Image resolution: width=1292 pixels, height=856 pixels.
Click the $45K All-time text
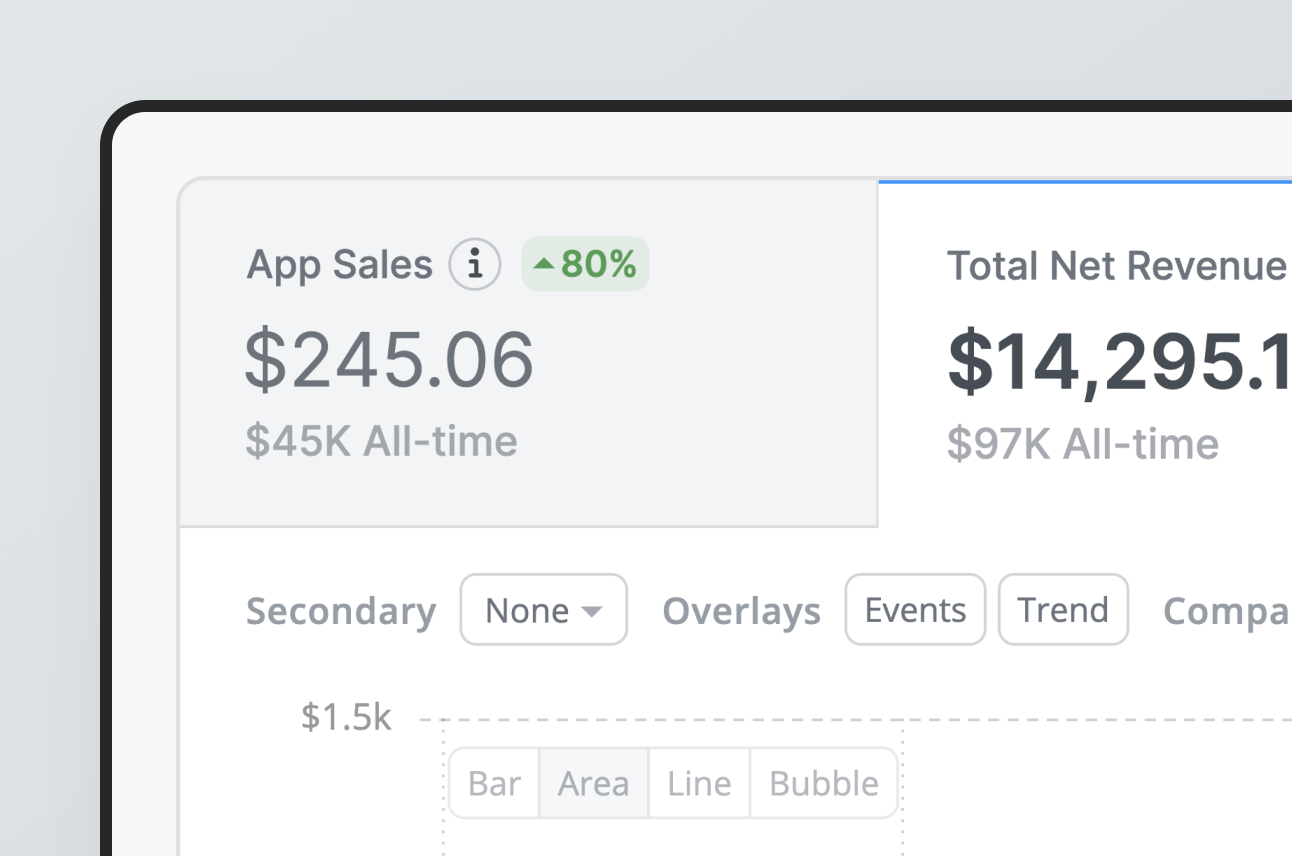pos(381,442)
